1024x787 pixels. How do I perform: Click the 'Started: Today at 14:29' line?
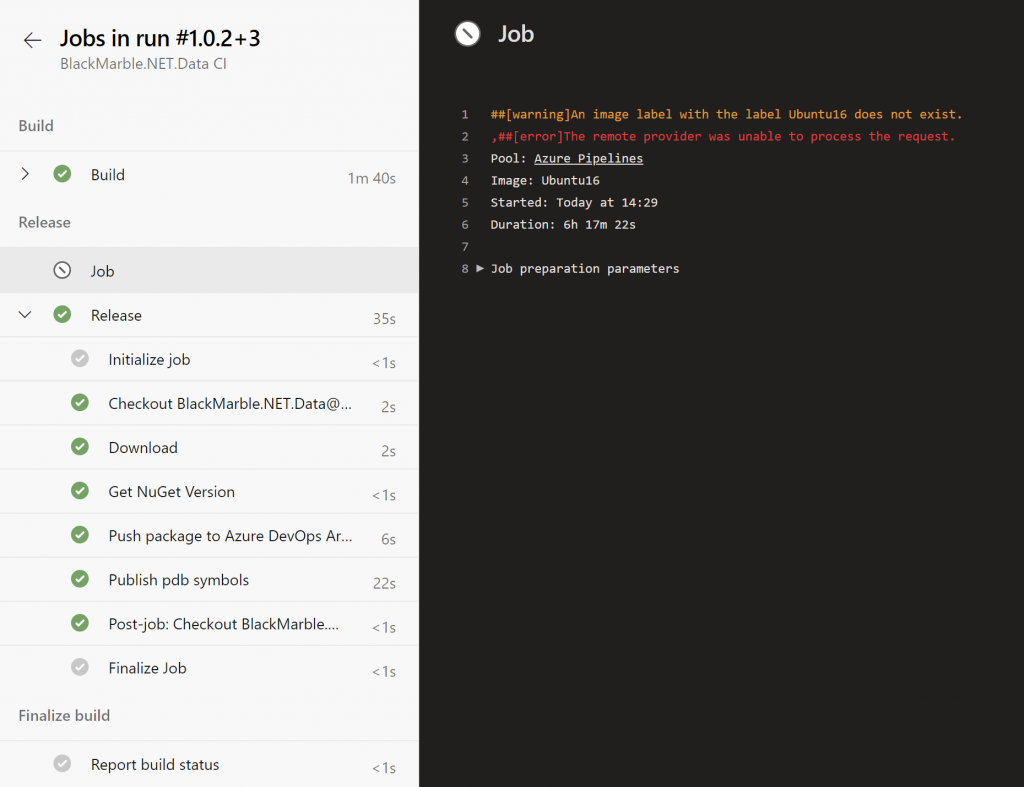pyautogui.click(x=574, y=202)
